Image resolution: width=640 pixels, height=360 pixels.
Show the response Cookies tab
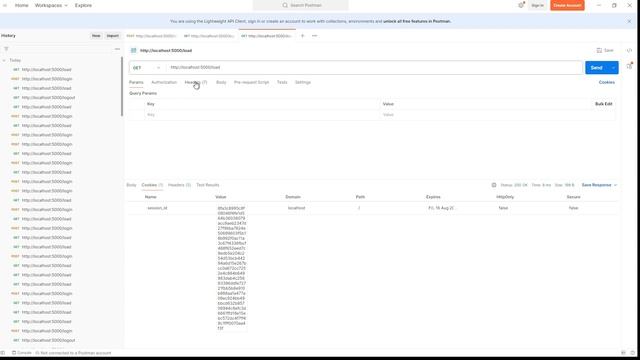(x=152, y=185)
